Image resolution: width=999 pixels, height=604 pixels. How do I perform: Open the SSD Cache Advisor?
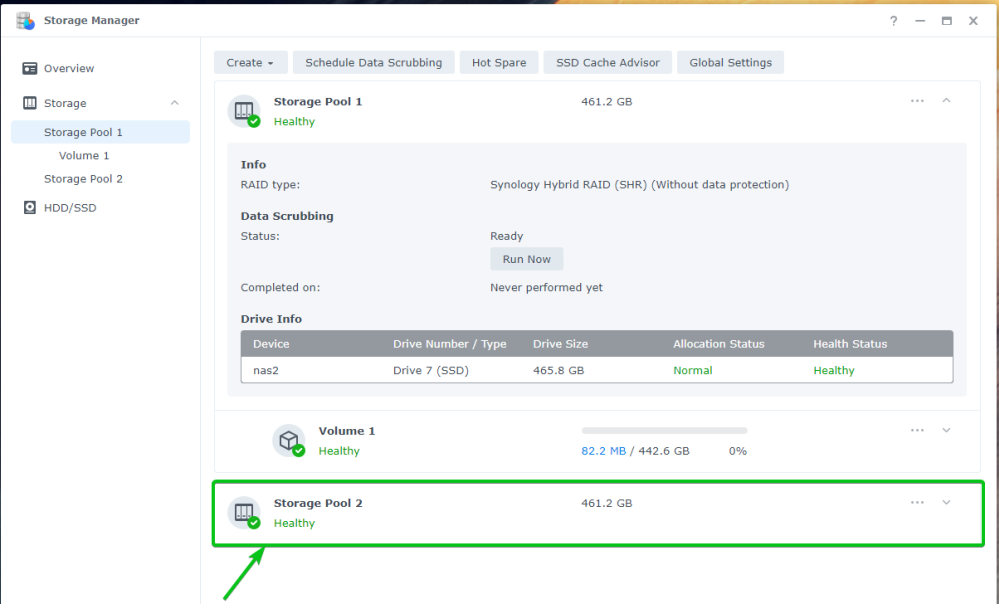point(607,62)
